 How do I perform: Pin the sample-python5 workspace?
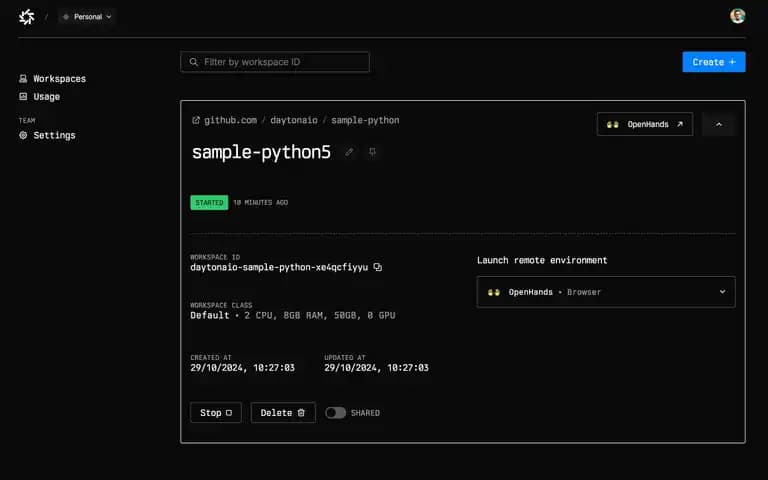[x=372, y=152]
